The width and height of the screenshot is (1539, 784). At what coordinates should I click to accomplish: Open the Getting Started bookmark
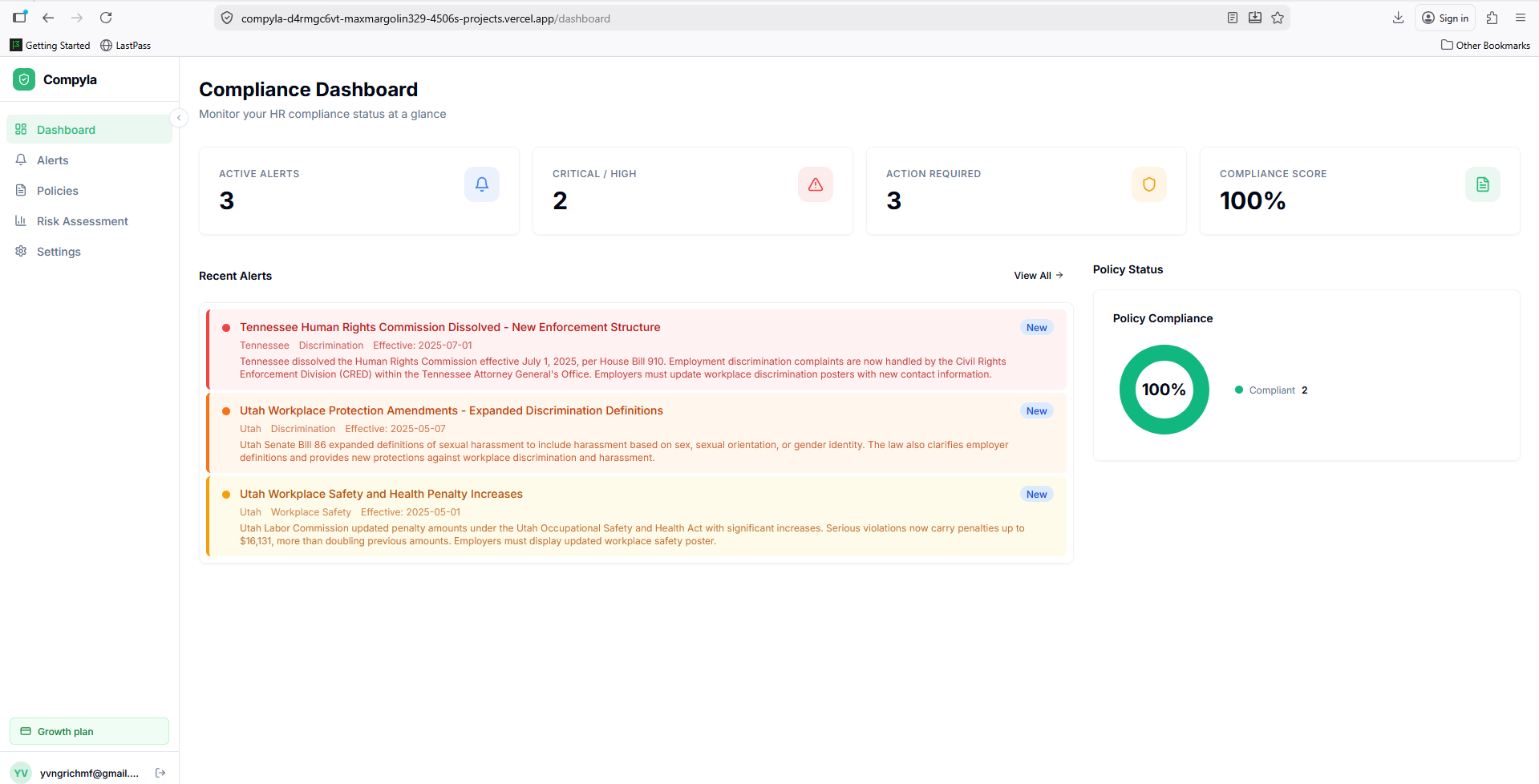pyautogui.click(x=50, y=46)
